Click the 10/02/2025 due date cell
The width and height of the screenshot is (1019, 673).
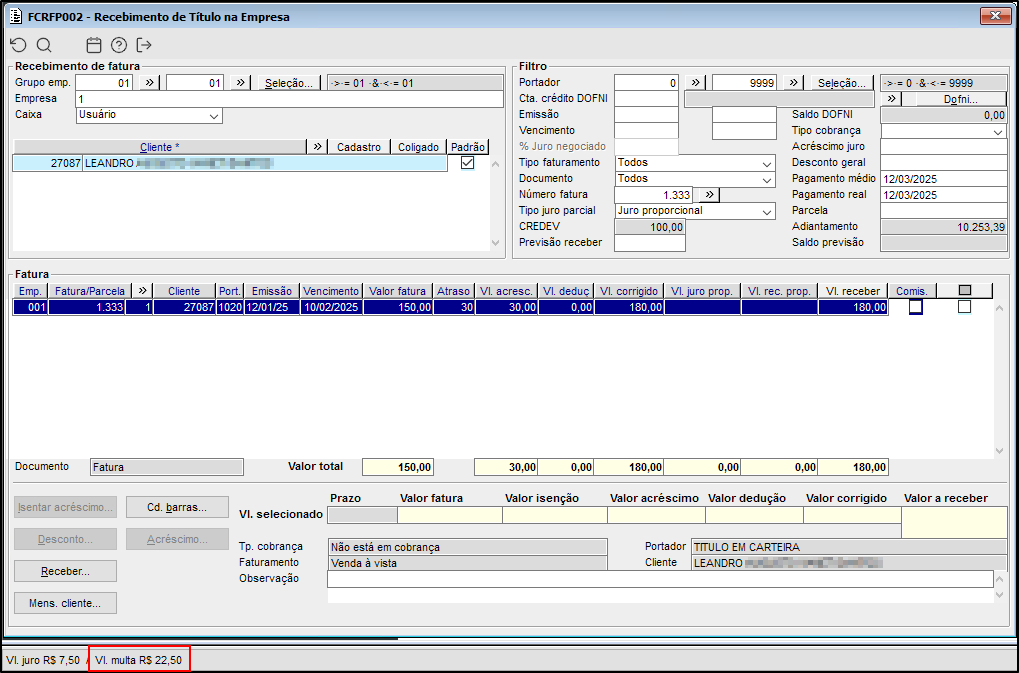331,307
